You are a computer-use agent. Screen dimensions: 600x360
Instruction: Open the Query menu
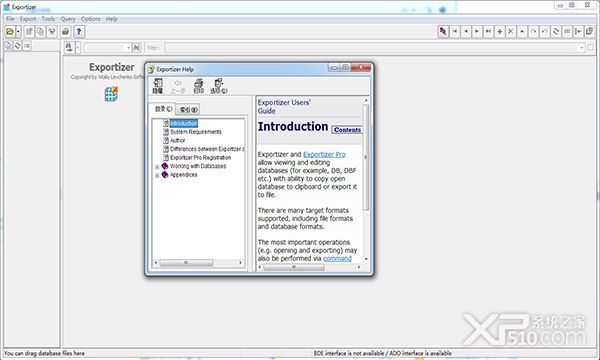tap(68, 19)
